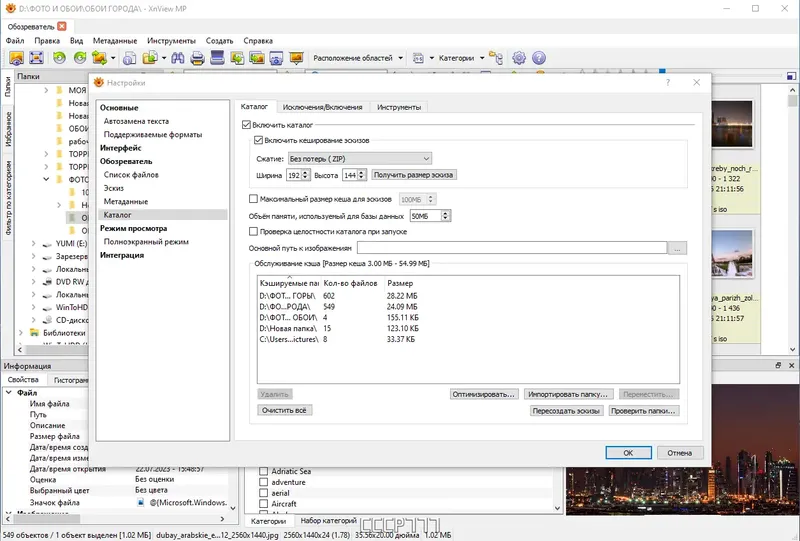Open the Инструменты menu

point(171,41)
